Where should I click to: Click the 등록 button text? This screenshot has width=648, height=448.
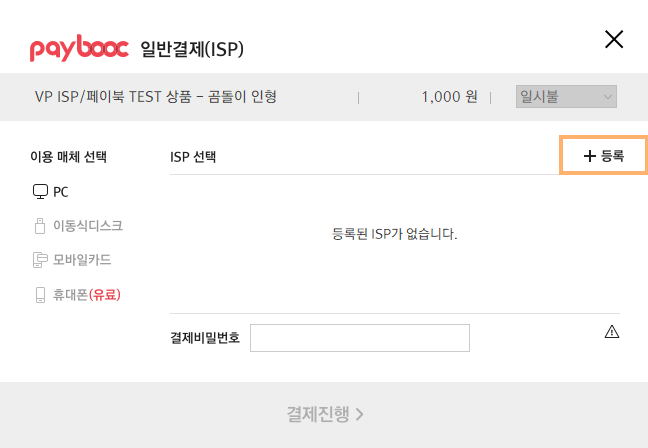[612, 156]
